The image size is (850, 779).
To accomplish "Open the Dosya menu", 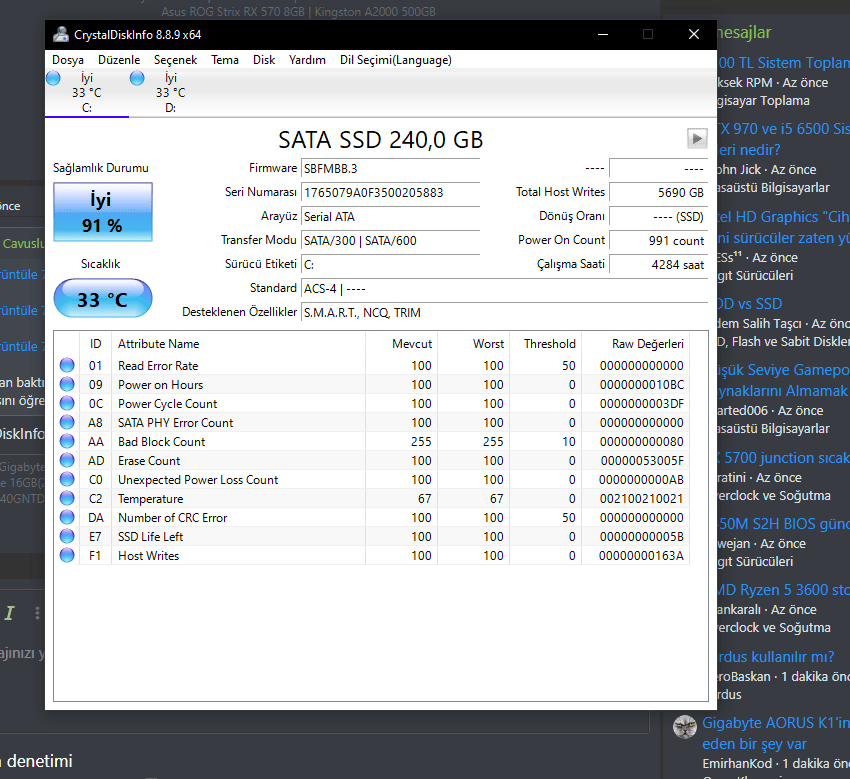I will (68, 60).
